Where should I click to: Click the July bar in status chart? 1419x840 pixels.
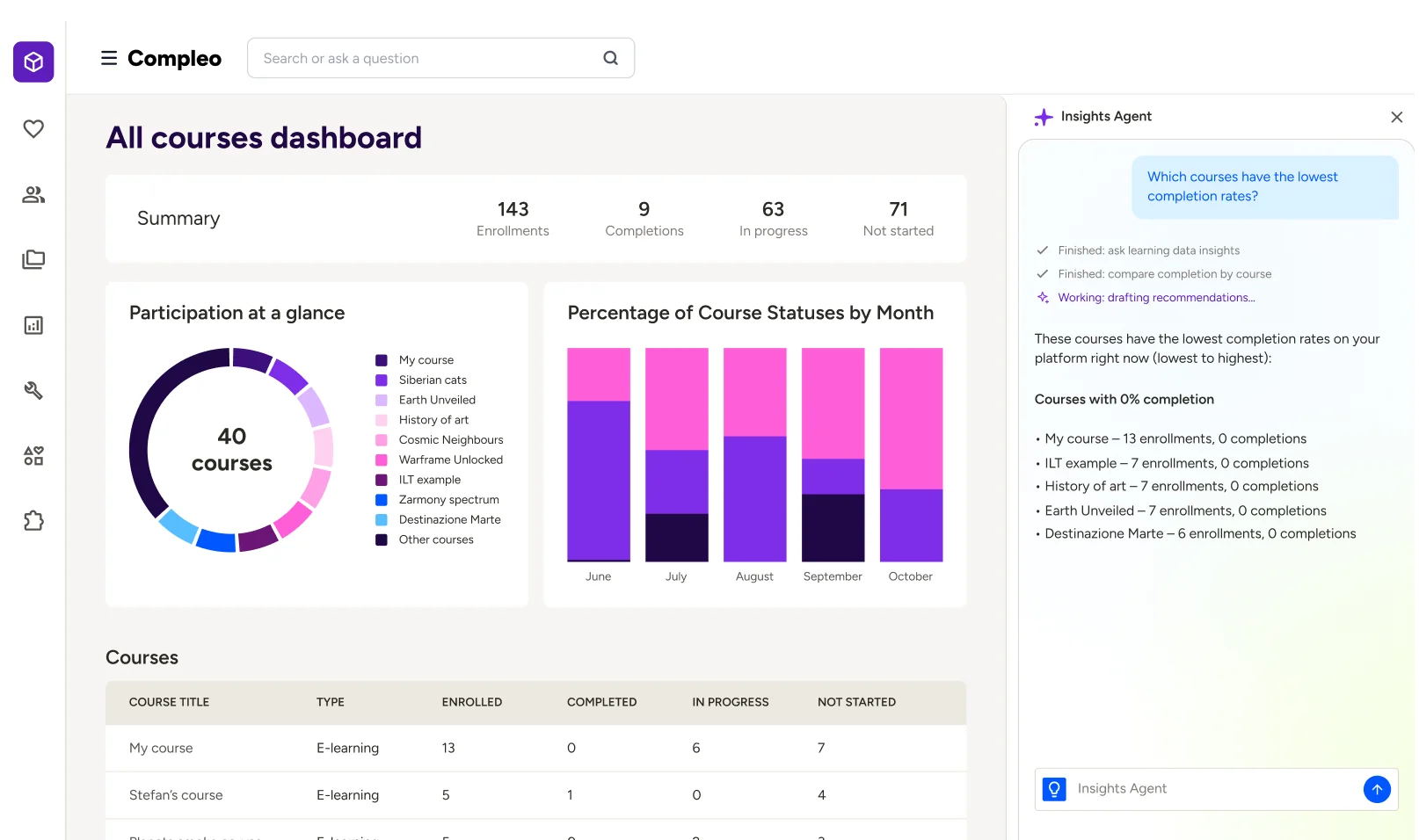click(x=677, y=454)
